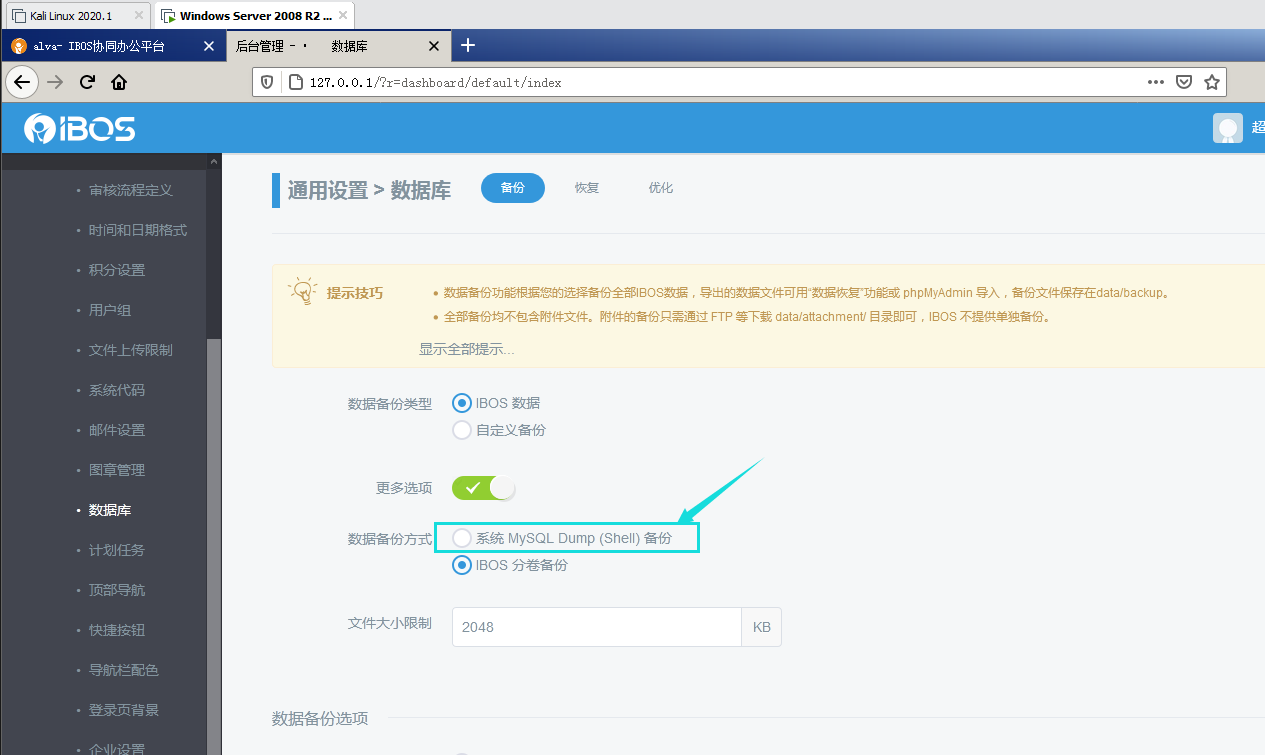Screen dimensions: 1265x755
Task: Save page to Pocket icon
Action: click(x=1183, y=82)
